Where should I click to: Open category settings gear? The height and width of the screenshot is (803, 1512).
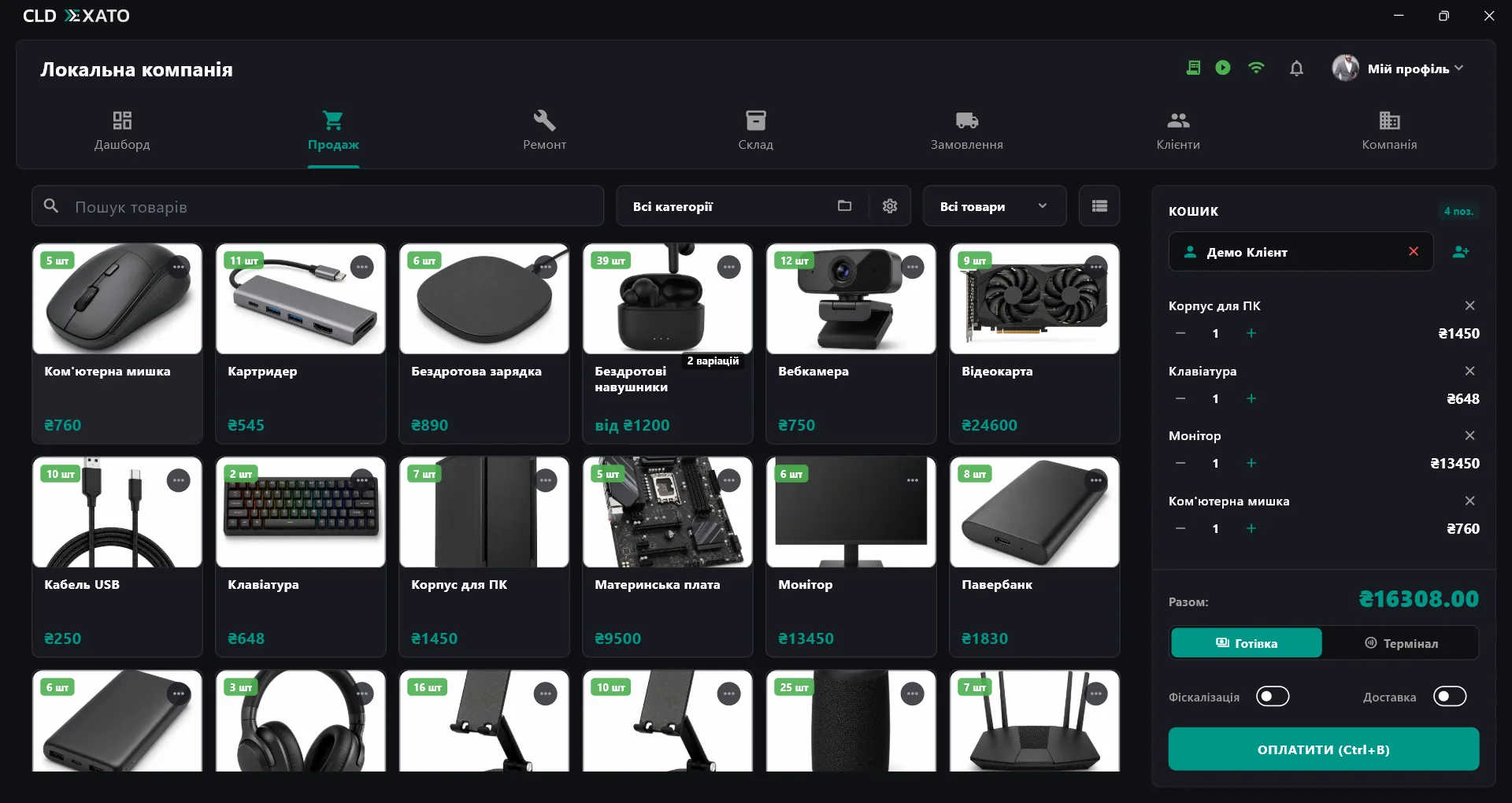[x=890, y=205]
